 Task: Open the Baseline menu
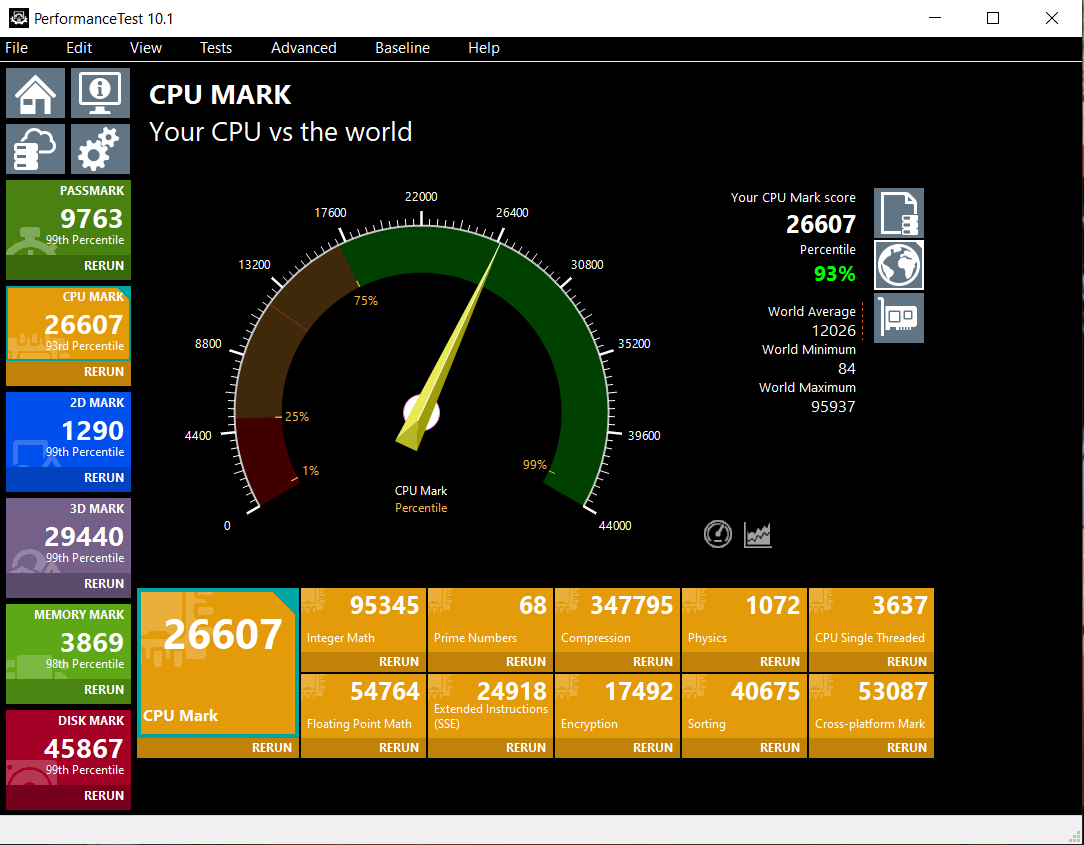pyautogui.click(x=402, y=48)
